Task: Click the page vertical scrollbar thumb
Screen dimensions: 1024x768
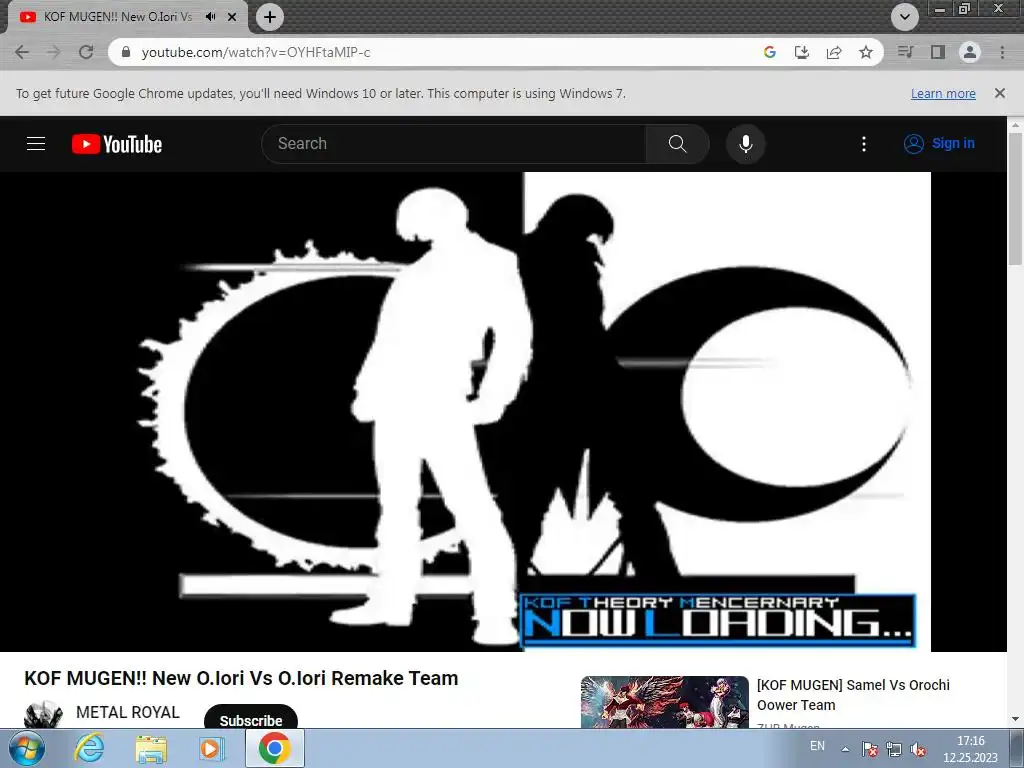Action: 1016,198
